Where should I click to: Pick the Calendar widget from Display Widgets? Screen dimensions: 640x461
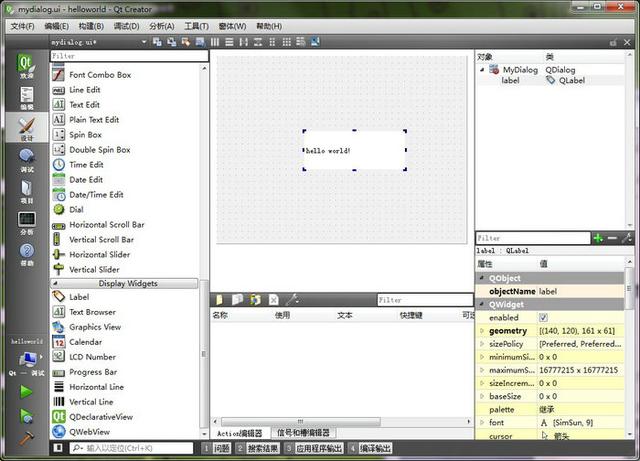click(x=85, y=342)
